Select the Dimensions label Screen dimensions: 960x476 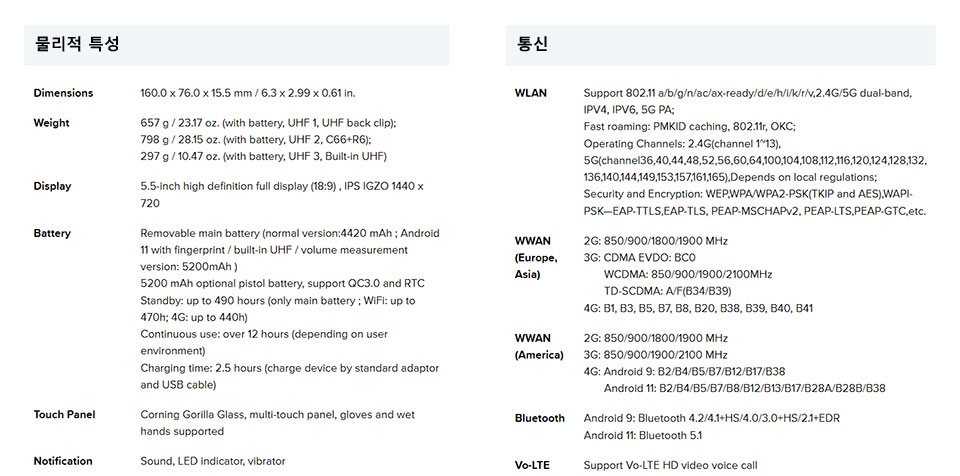point(63,93)
